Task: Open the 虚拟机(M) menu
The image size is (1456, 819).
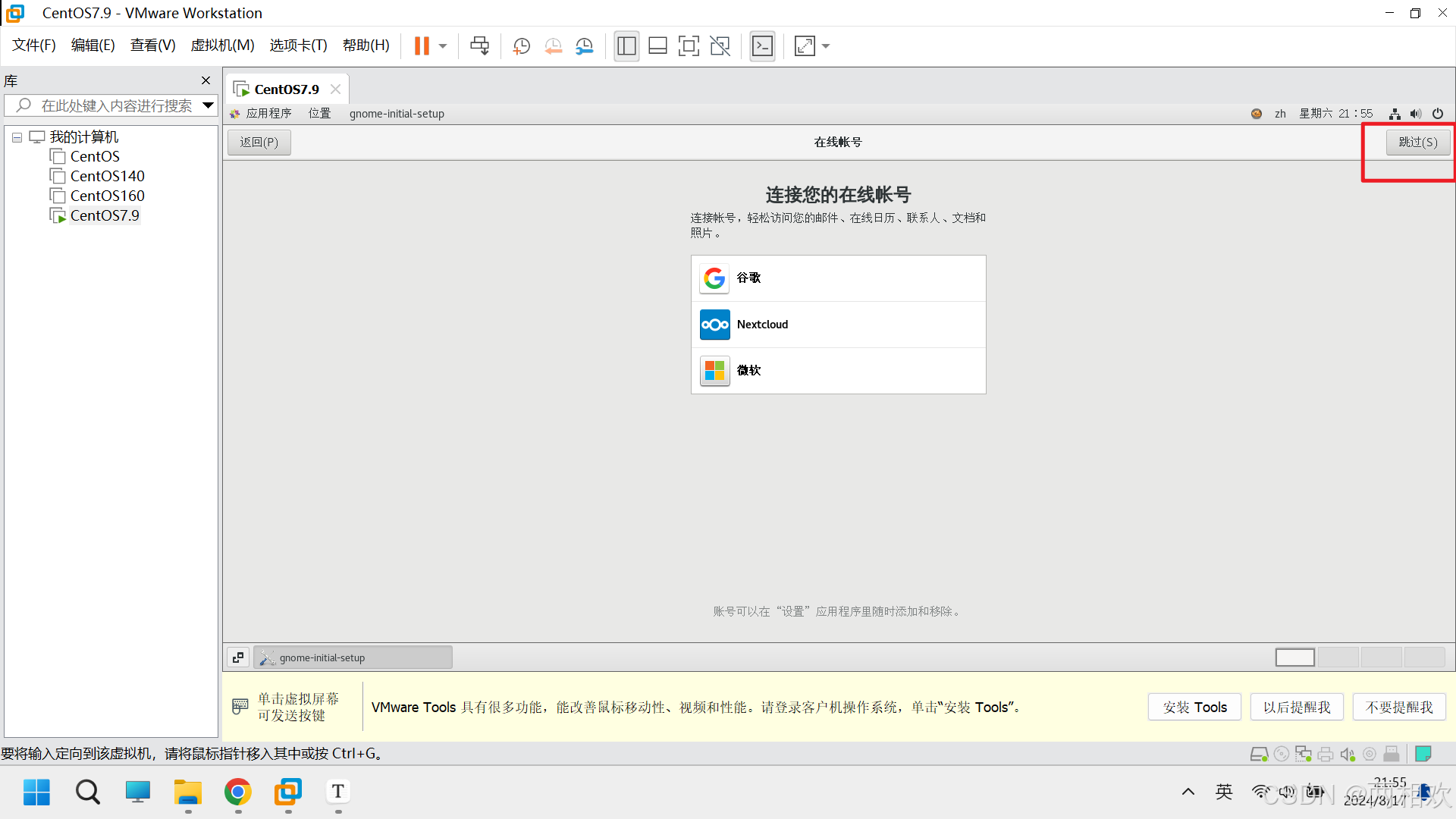Action: pos(222,45)
